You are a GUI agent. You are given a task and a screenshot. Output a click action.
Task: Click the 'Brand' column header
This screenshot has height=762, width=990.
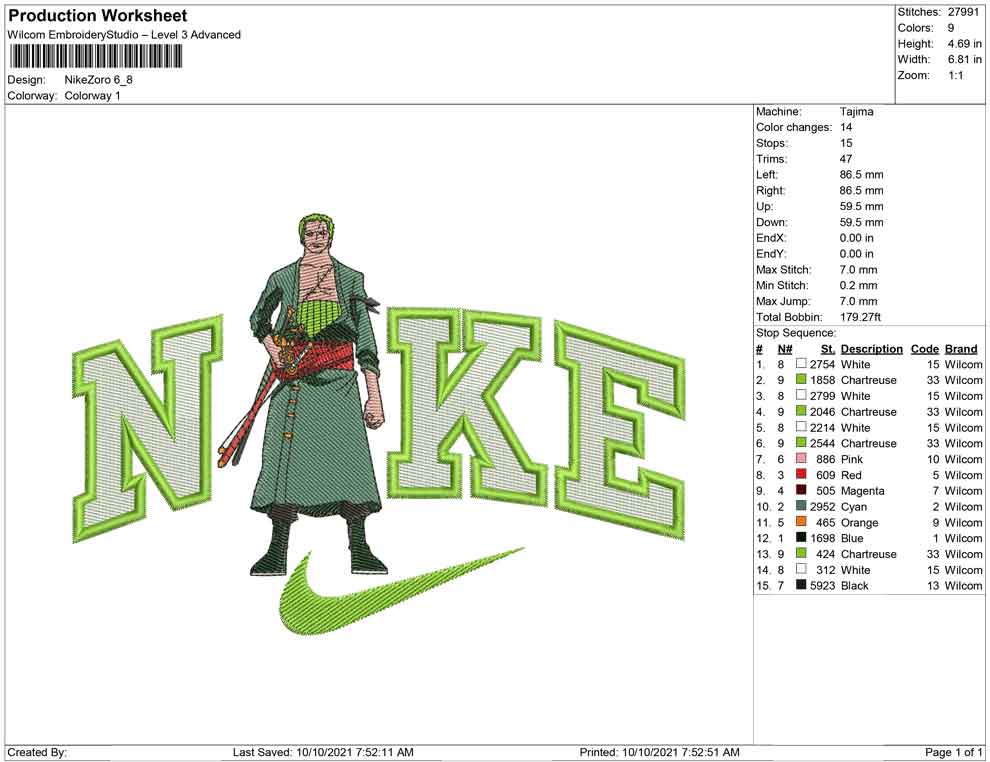(961, 348)
